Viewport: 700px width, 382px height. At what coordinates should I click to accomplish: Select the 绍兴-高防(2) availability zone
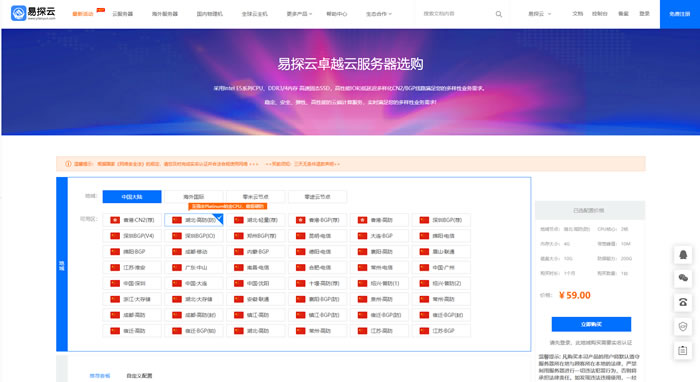click(441, 283)
